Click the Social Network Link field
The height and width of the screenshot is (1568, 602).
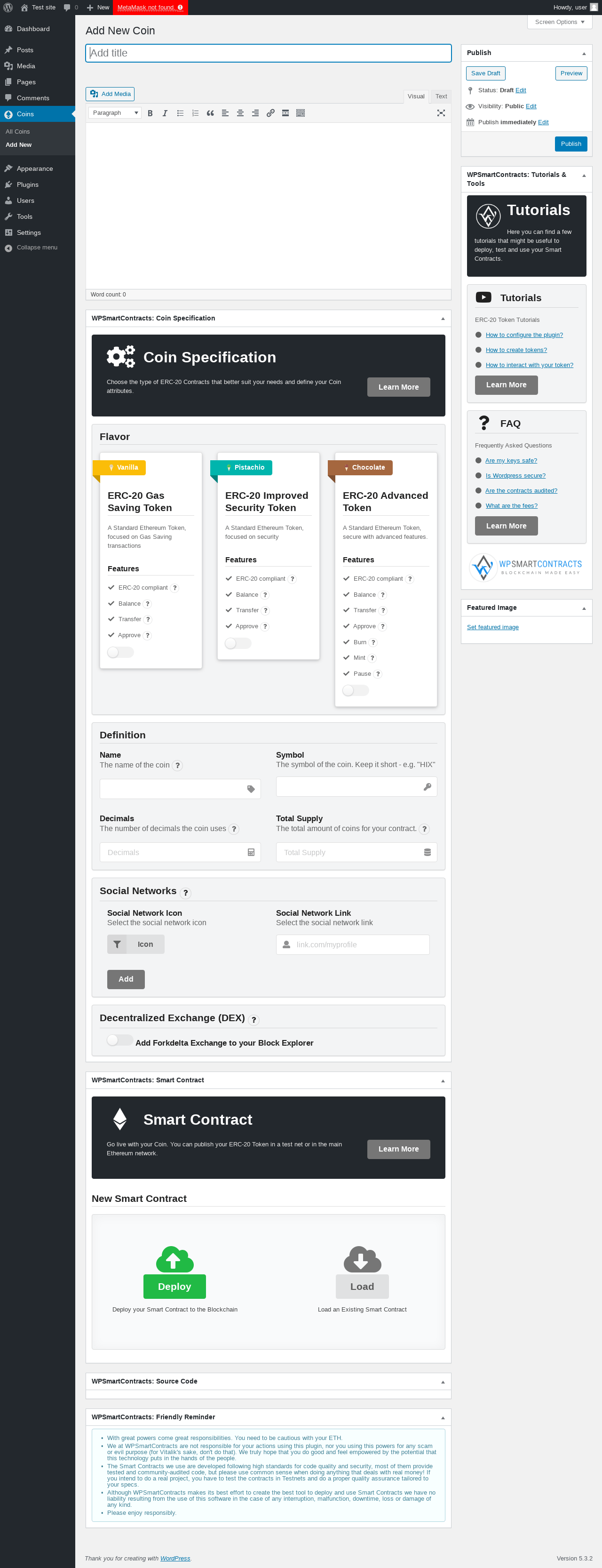(x=353, y=945)
